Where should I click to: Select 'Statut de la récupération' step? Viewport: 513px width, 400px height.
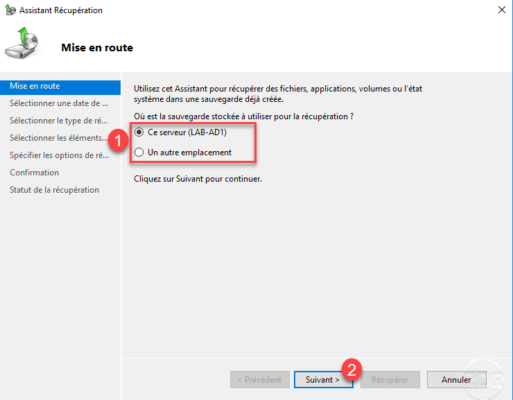point(54,190)
